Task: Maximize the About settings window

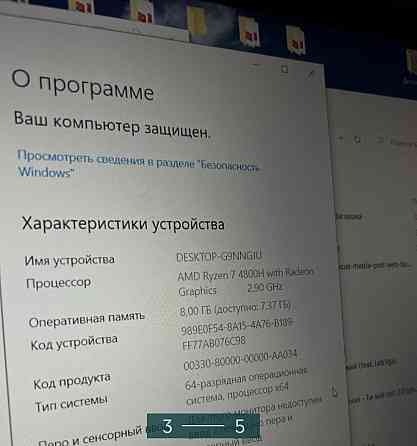Action: (284, 69)
